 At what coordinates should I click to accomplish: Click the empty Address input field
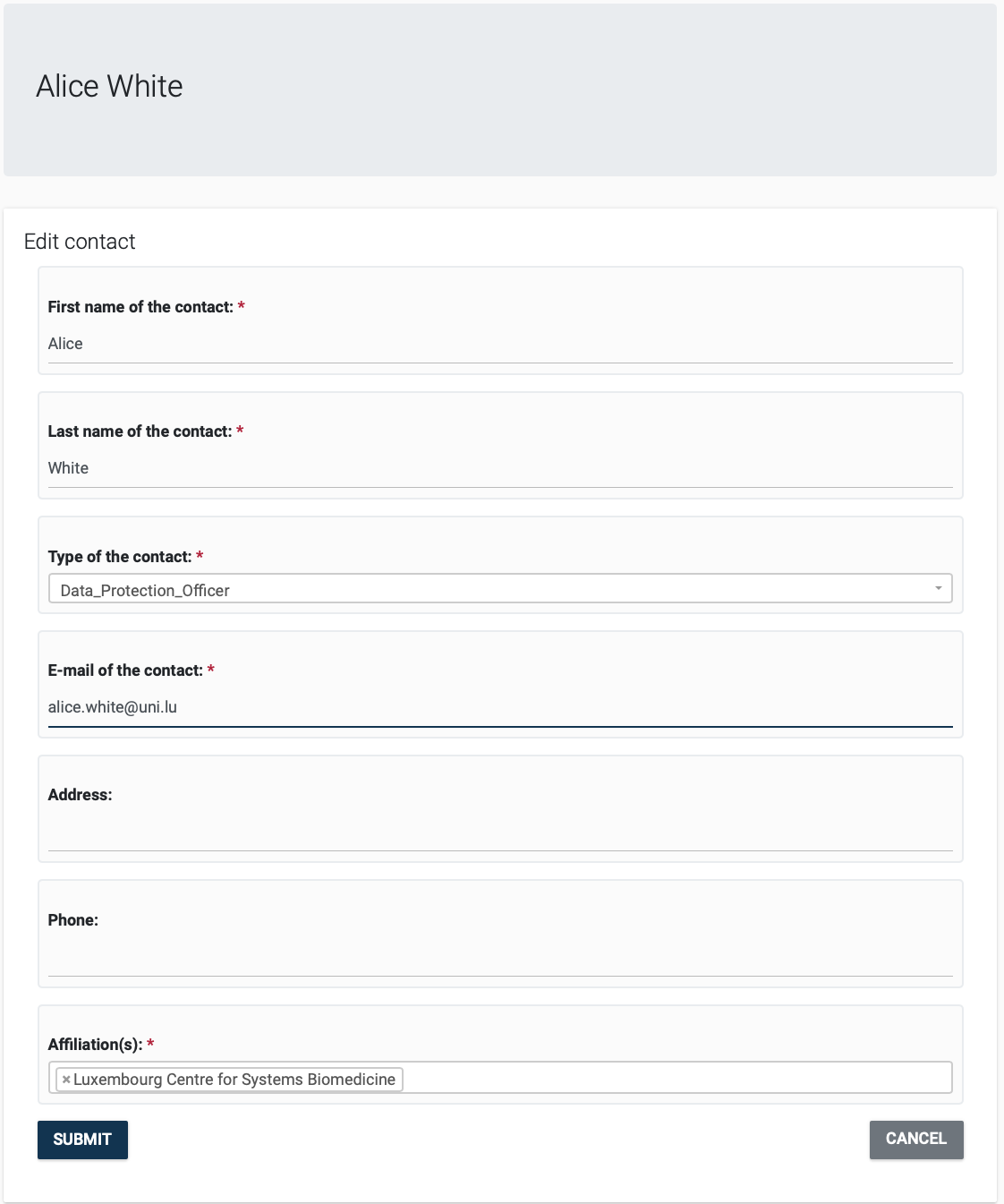(x=499, y=833)
